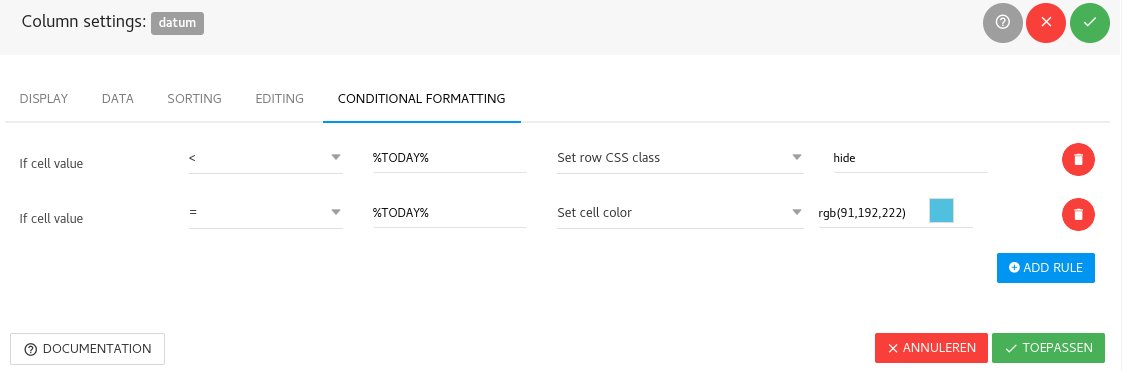Click the red X cancel circle icon

[x=1046, y=22]
